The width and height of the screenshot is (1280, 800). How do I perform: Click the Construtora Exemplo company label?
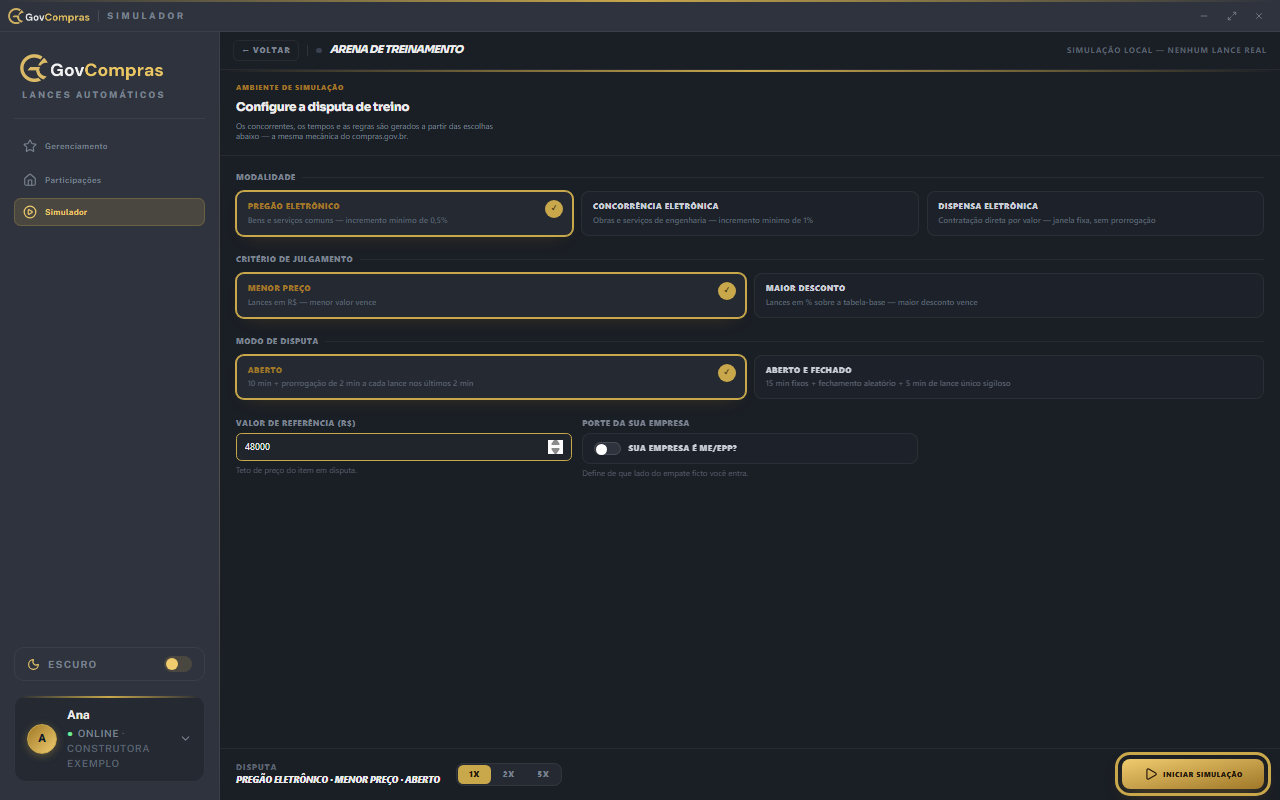[108, 756]
